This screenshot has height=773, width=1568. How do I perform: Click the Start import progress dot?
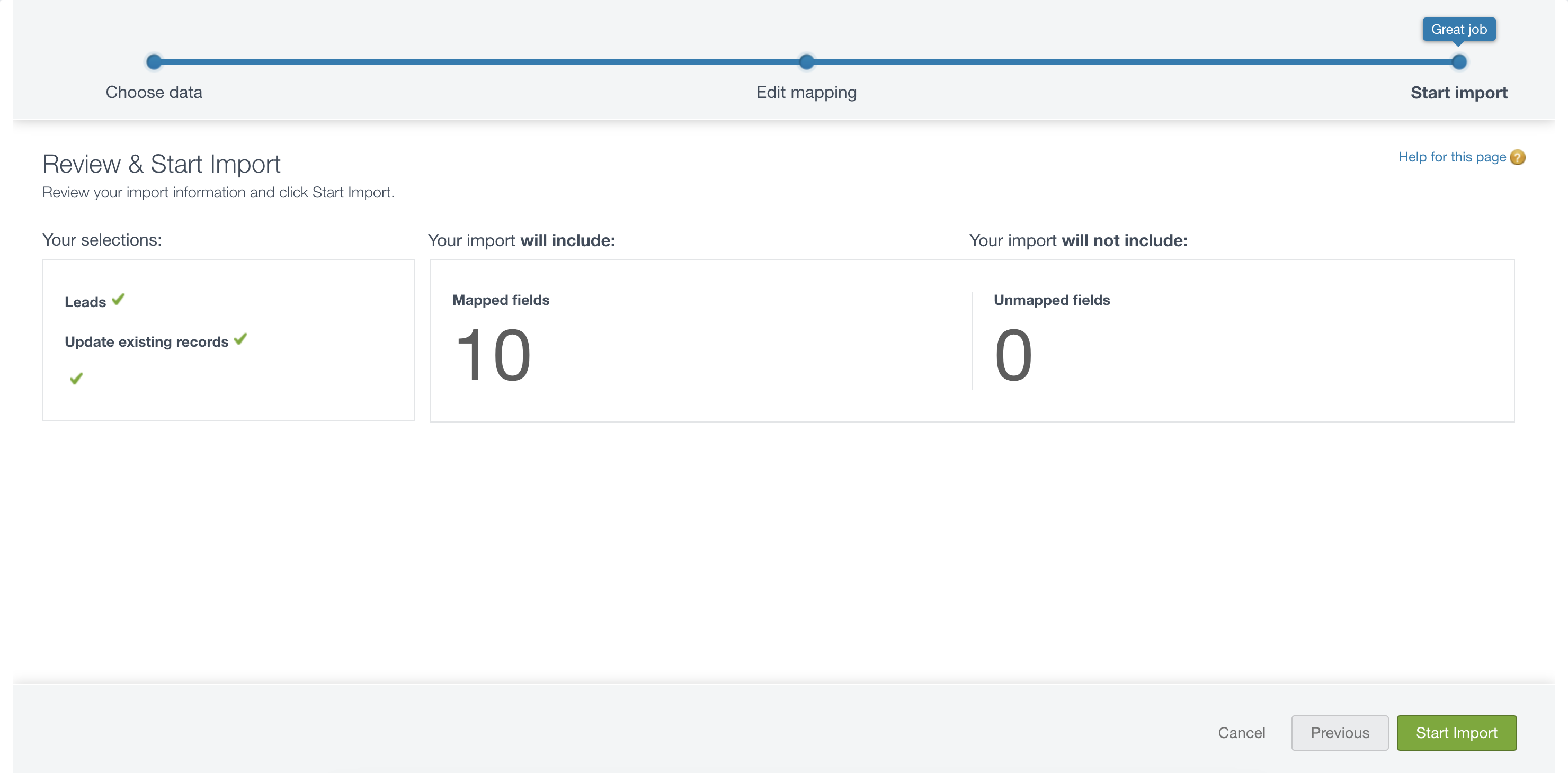point(1459,61)
